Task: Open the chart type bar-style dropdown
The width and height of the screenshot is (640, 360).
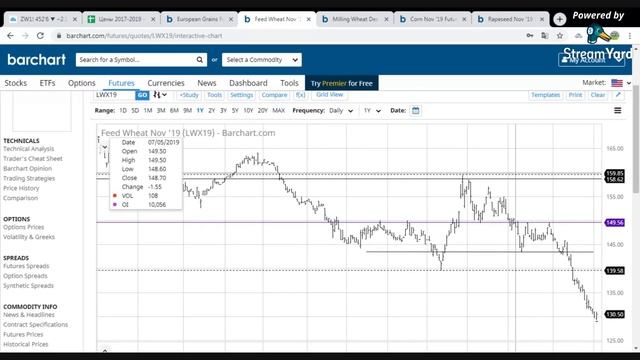Action: [160, 95]
